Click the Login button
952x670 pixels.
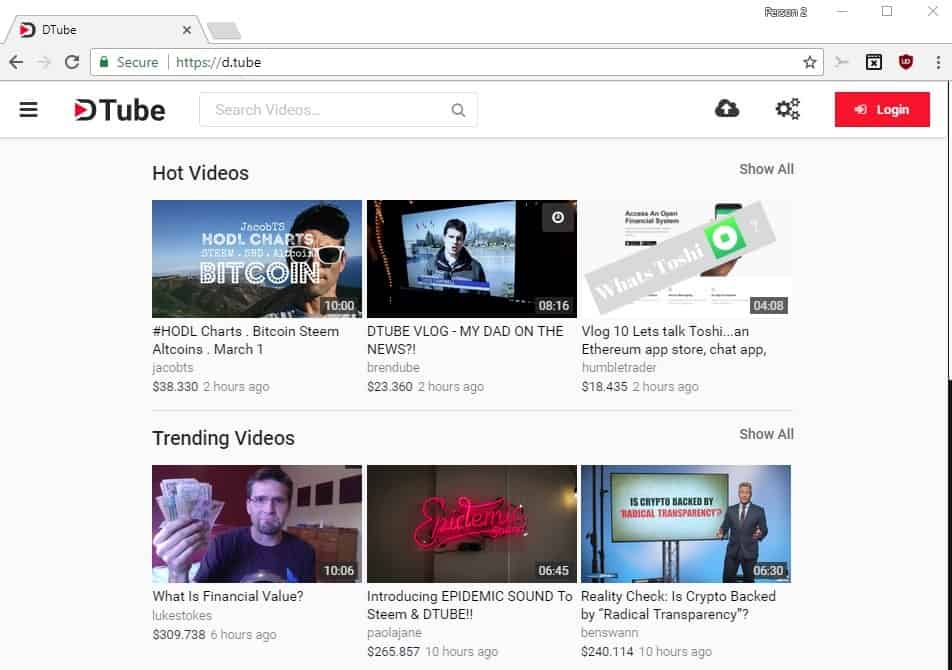(x=882, y=110)
